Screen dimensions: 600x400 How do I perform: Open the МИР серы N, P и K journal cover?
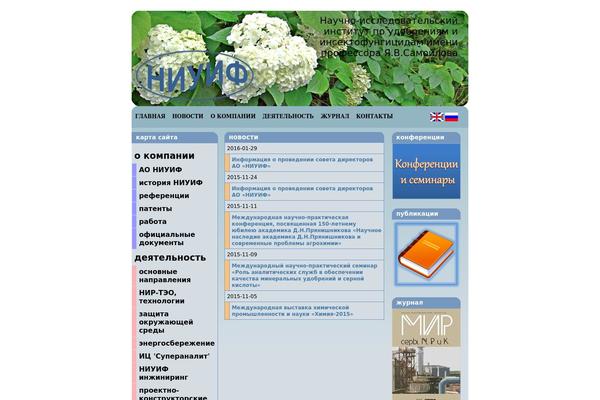pyautogui.click(x=426, y=354)
